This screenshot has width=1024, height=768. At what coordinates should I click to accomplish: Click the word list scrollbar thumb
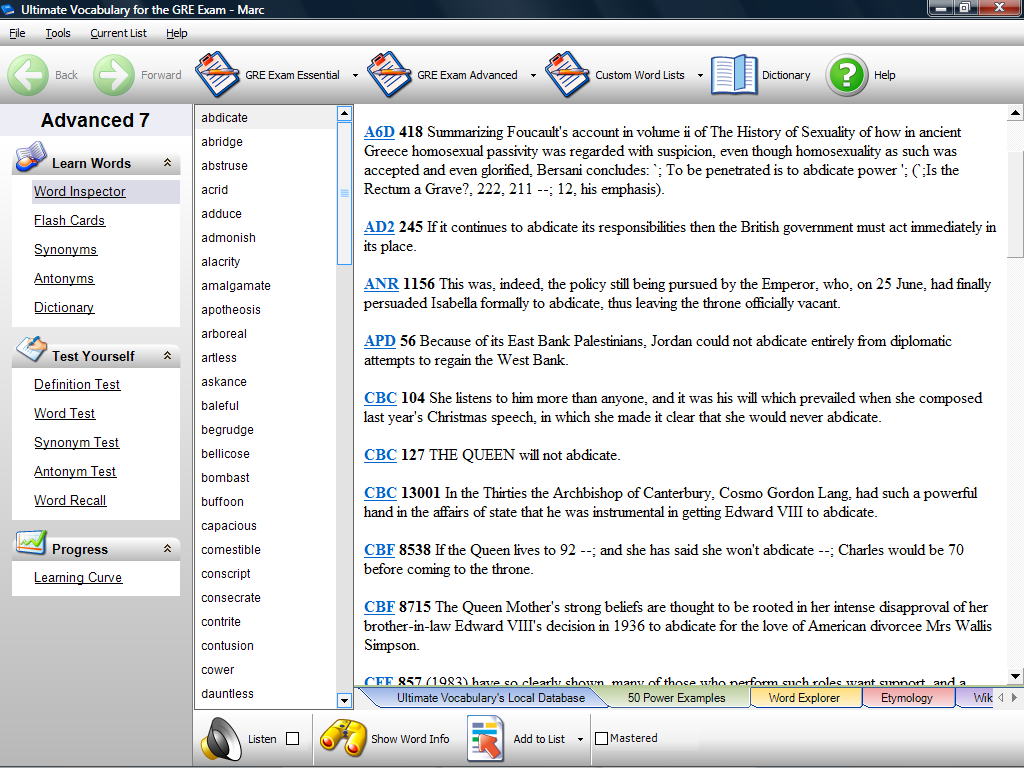[344, 193]
